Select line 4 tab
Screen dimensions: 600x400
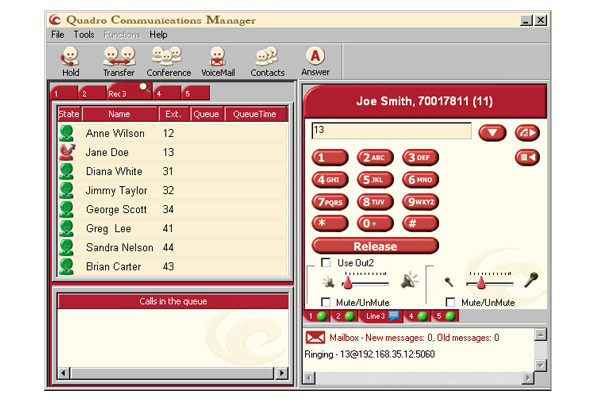[x=417, y=316]
